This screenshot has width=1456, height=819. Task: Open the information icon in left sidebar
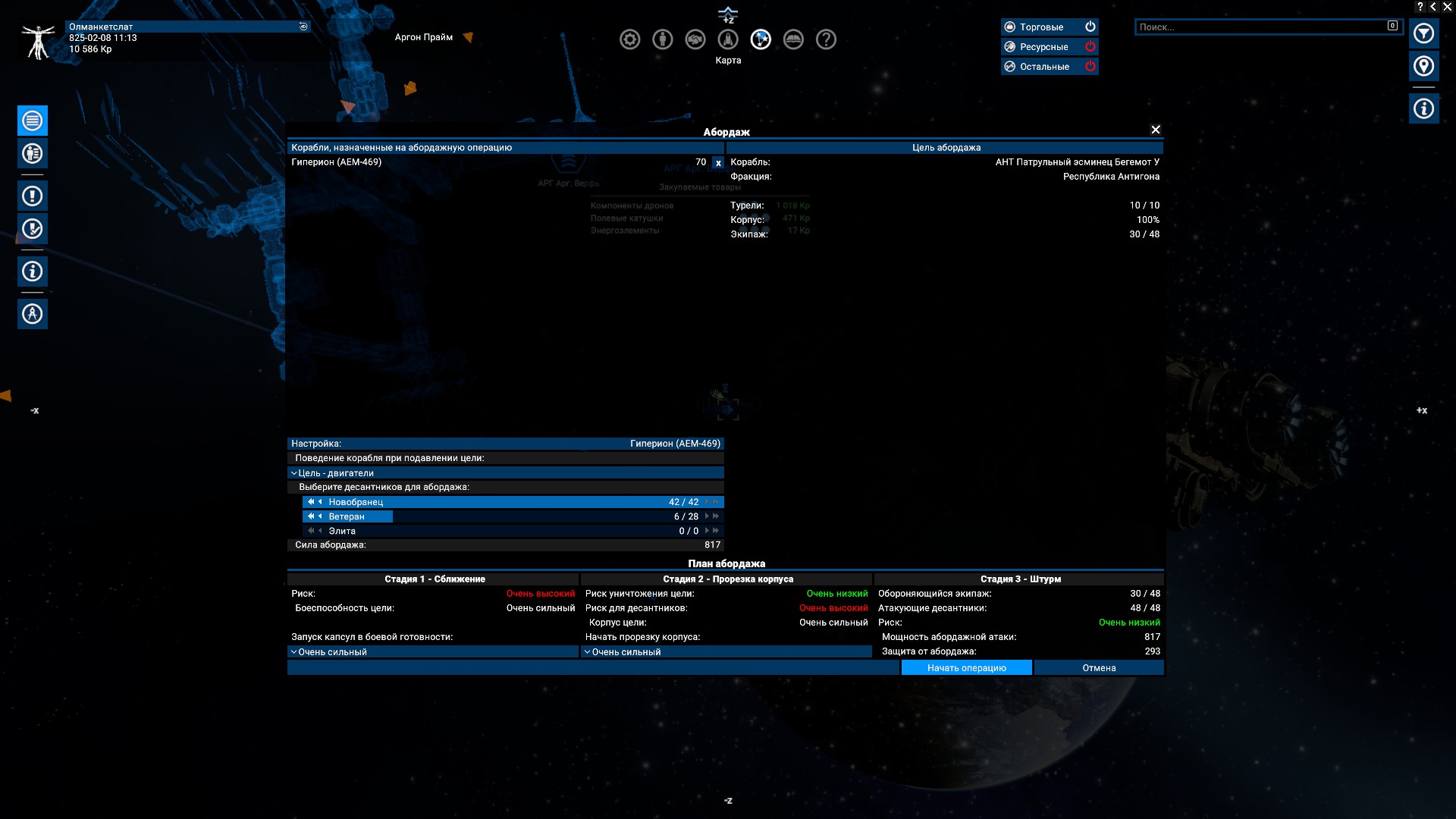tap(33, 271)
